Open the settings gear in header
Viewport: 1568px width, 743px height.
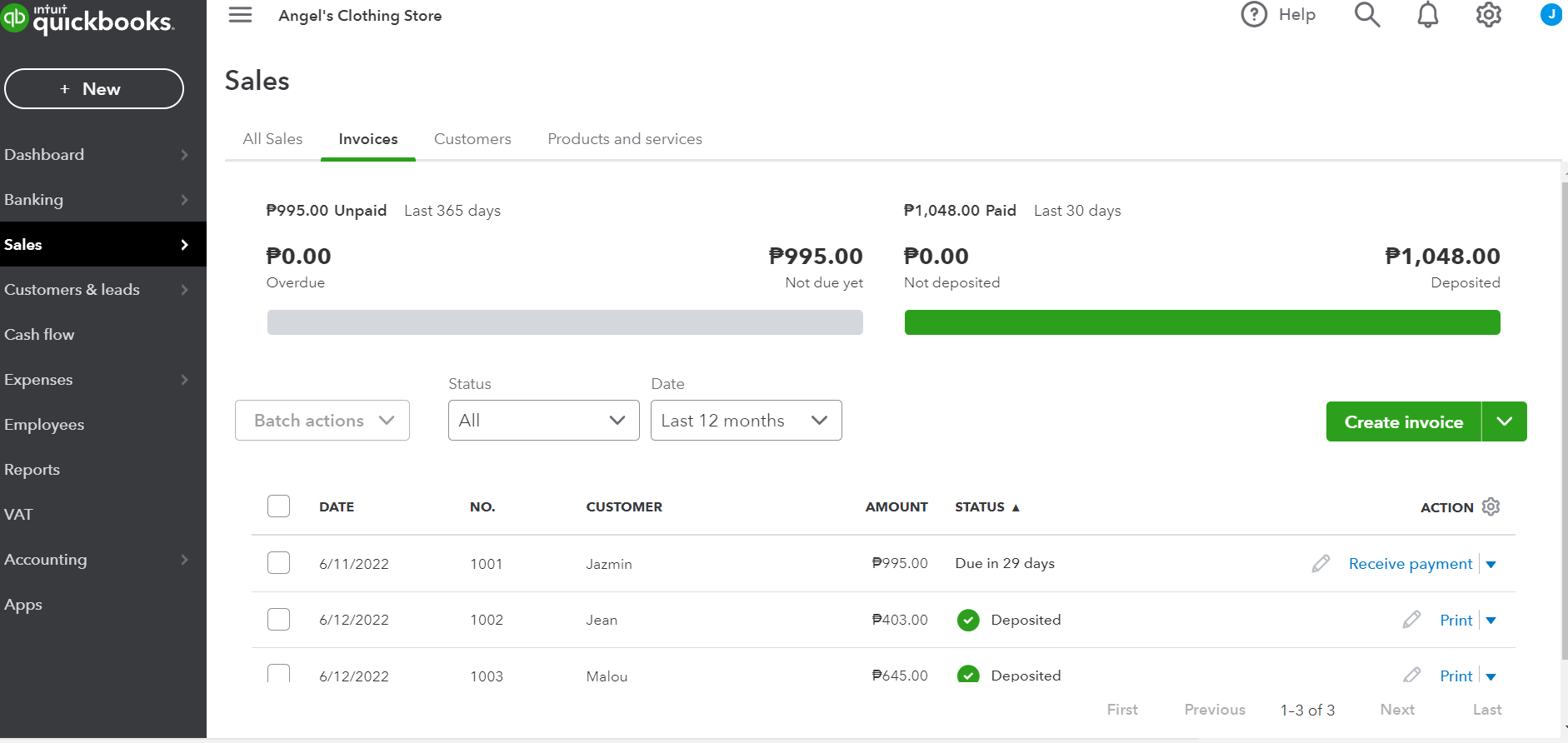click(x=1489, y=14)
